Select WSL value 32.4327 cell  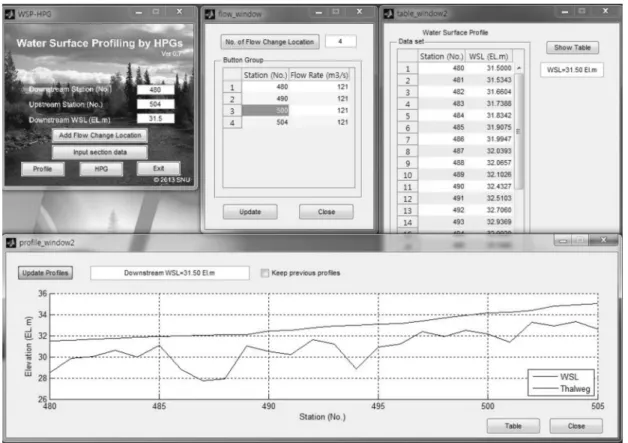click(489, 186)
